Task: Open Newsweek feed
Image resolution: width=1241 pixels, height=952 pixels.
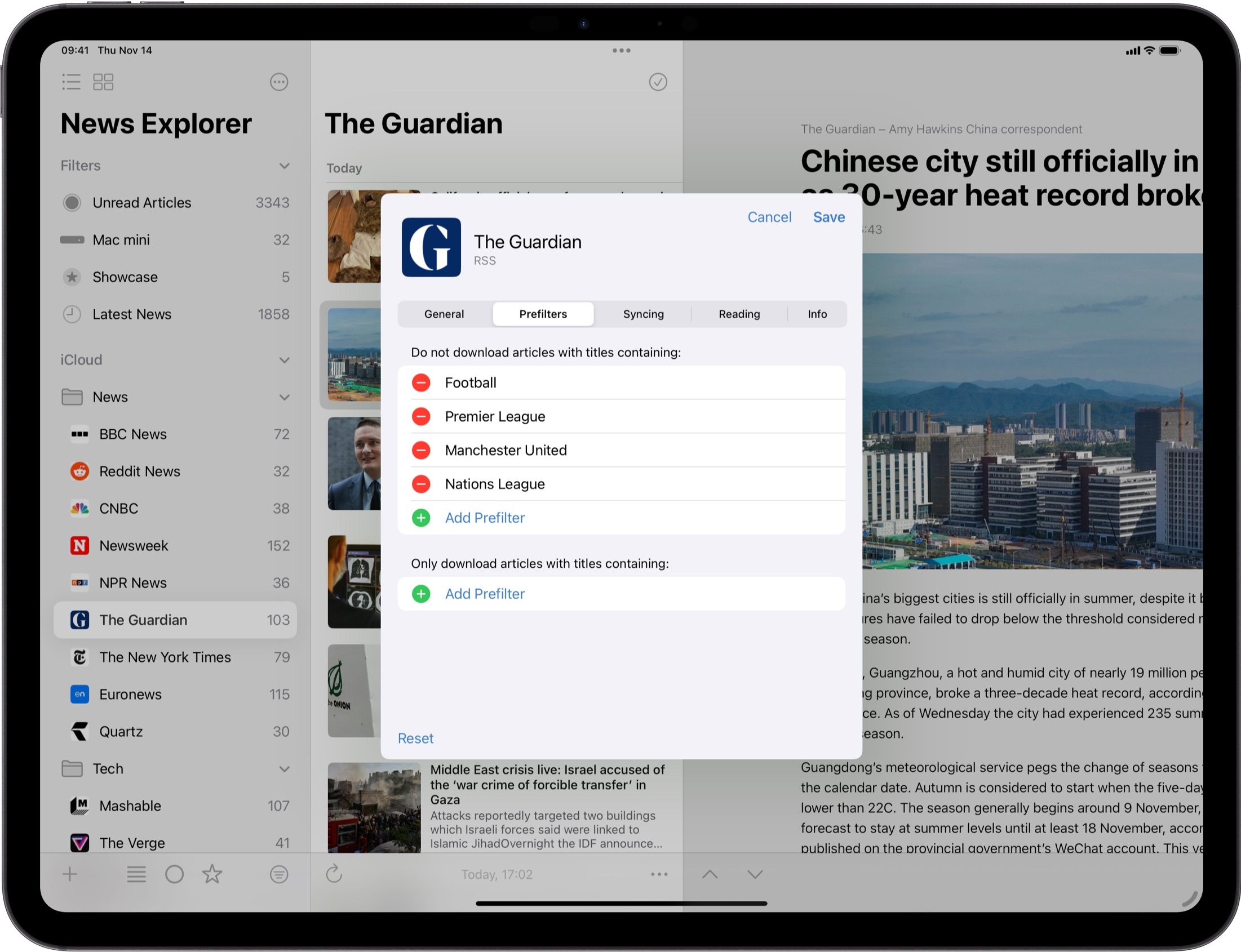Action: (176, 546)
